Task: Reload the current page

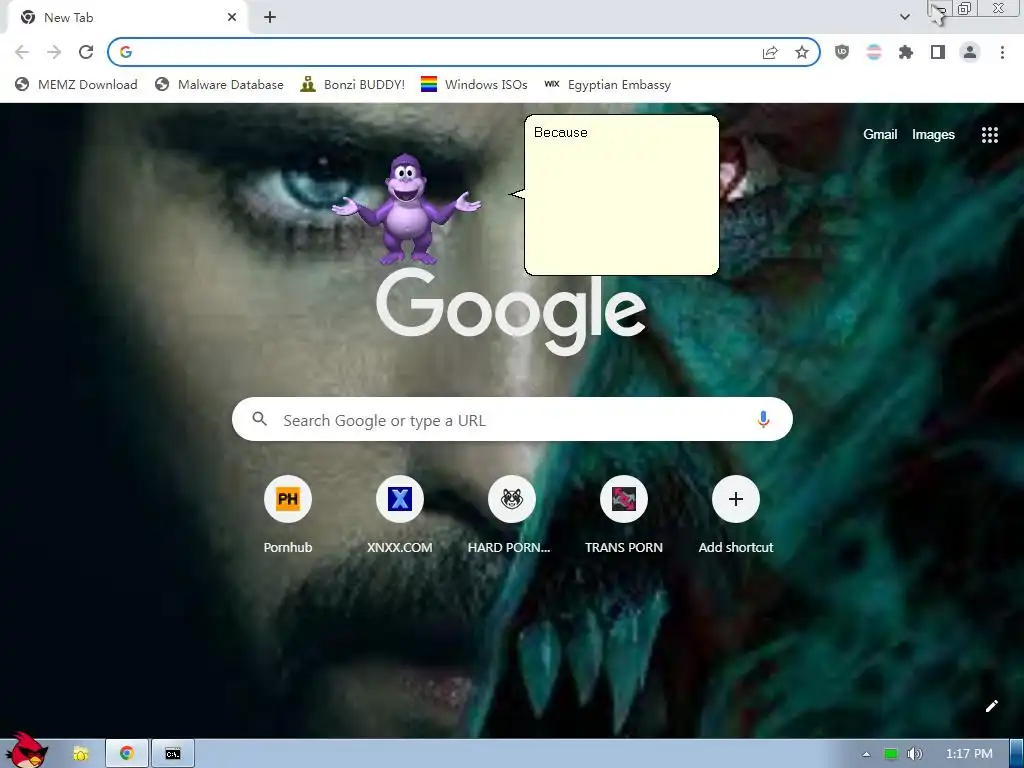Action: tap(86, 52)
